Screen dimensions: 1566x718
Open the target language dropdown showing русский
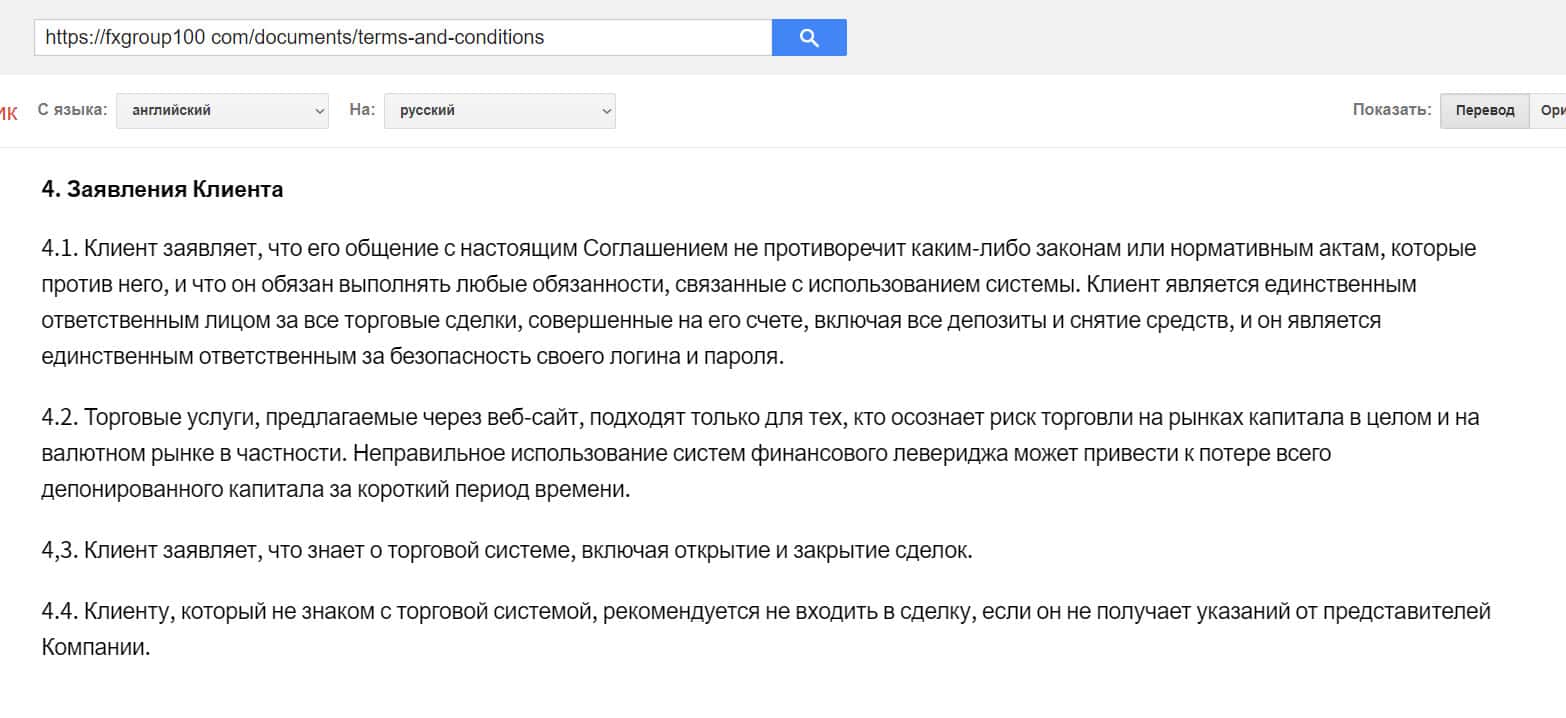coord(499,111)
